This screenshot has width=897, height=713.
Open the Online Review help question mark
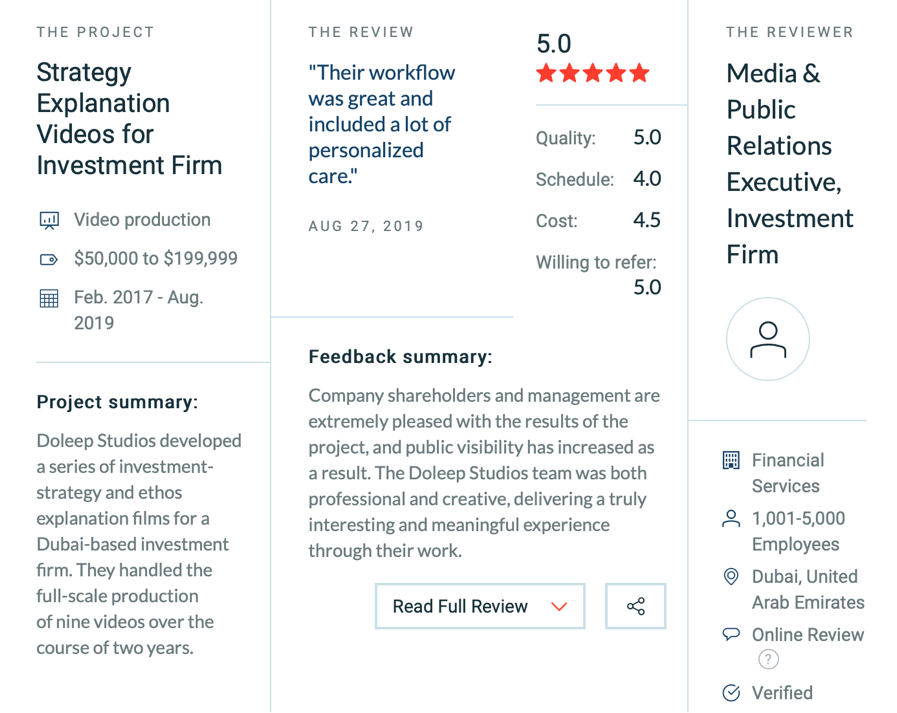[768, 659]
